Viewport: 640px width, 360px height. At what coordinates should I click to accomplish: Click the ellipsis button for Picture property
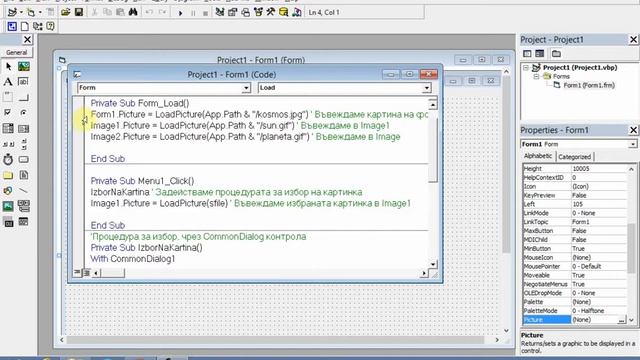(x=621, y=320)
